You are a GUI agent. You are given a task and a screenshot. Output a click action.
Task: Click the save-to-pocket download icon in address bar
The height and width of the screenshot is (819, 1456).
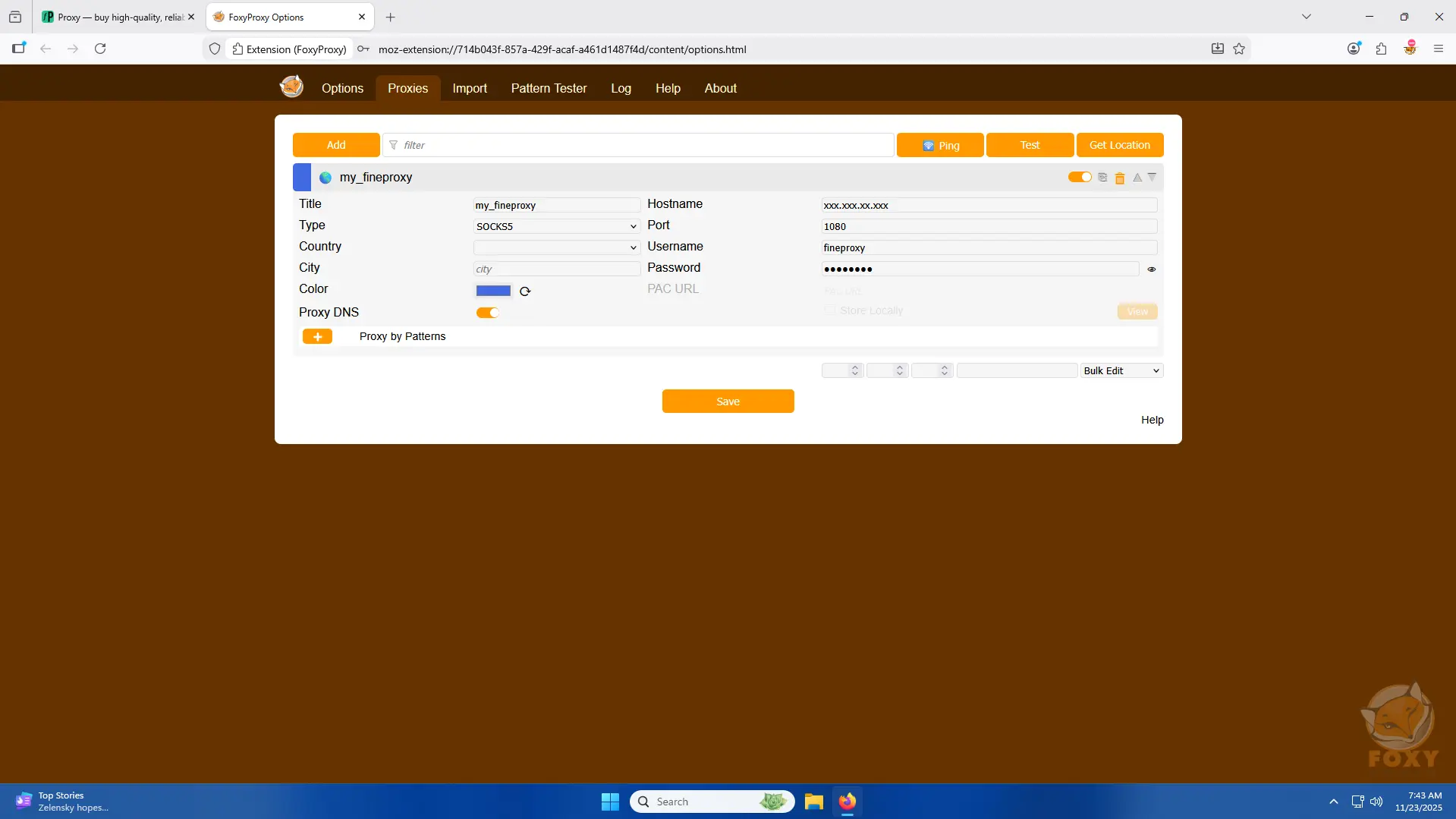click(x=1218, y=49)
